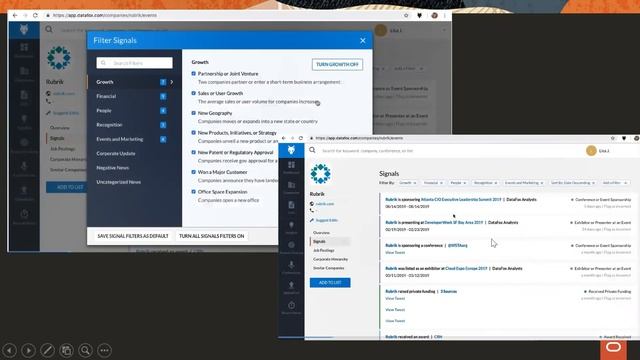Open the clock icon in front window sidebar
This screenshot has width=640, height=360.
pyautogui.click(x=291, y=305)
